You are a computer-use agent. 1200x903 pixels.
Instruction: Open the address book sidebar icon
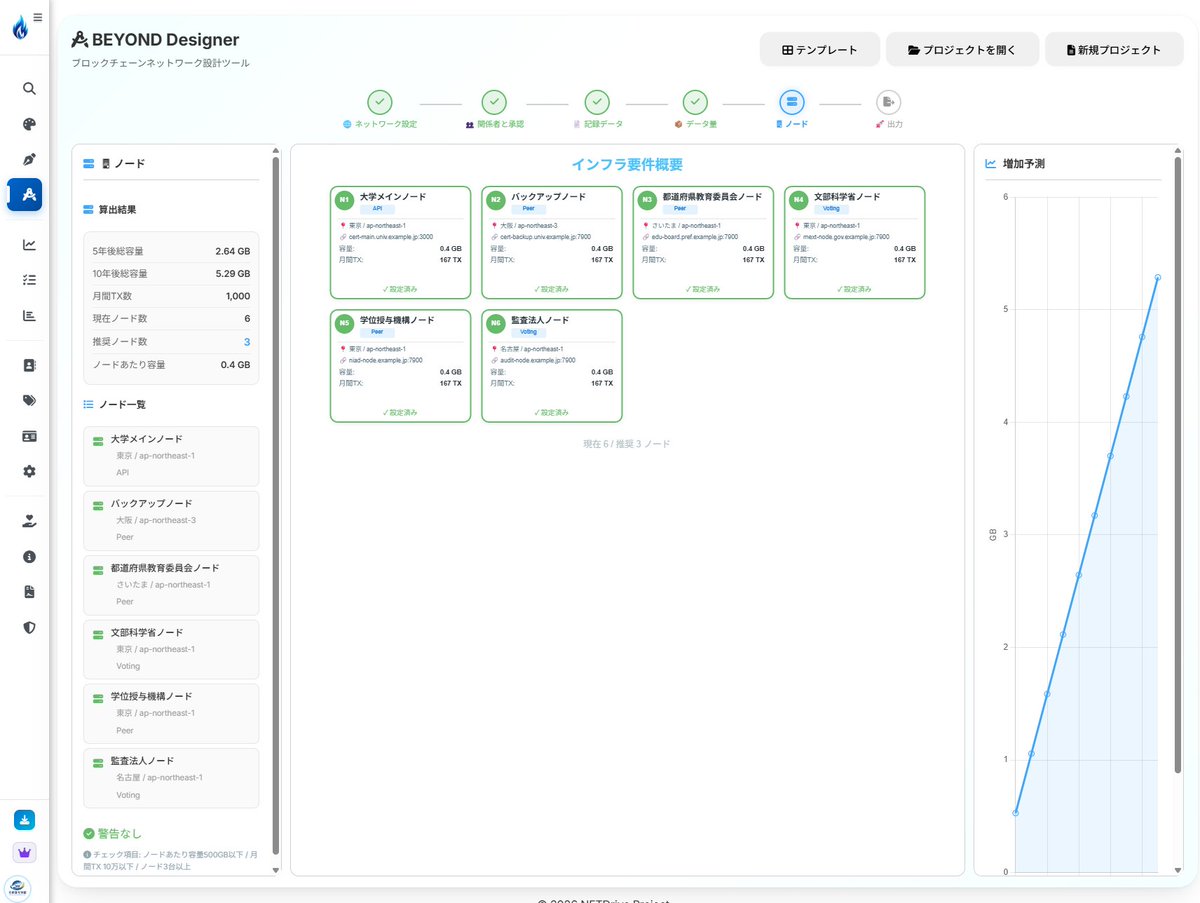29,365
